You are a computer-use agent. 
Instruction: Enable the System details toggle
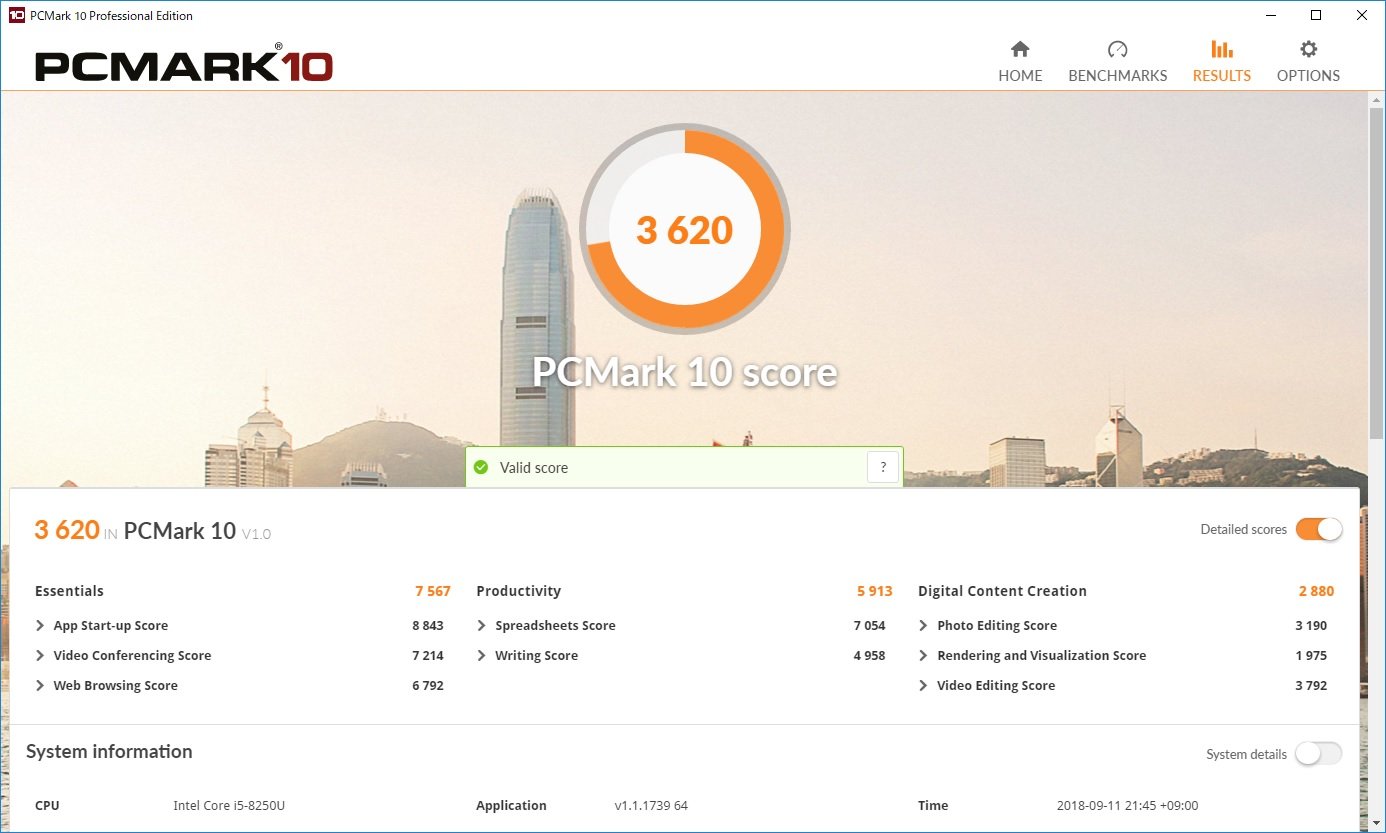pos(1319,754)
